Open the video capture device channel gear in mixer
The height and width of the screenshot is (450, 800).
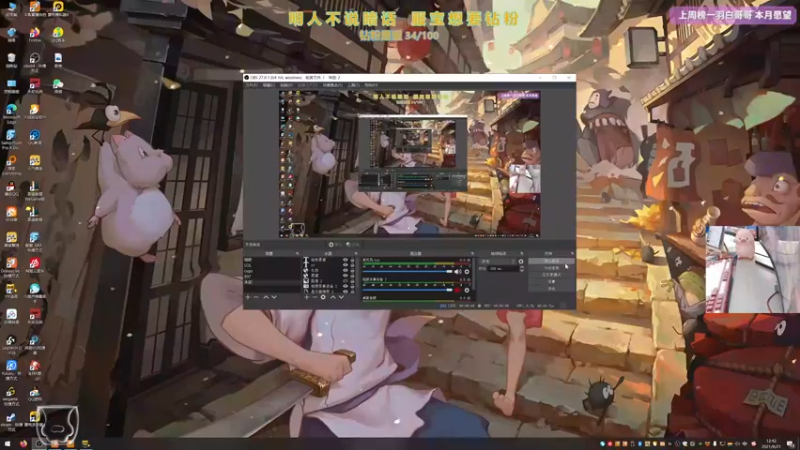click(x=467, y=290)
